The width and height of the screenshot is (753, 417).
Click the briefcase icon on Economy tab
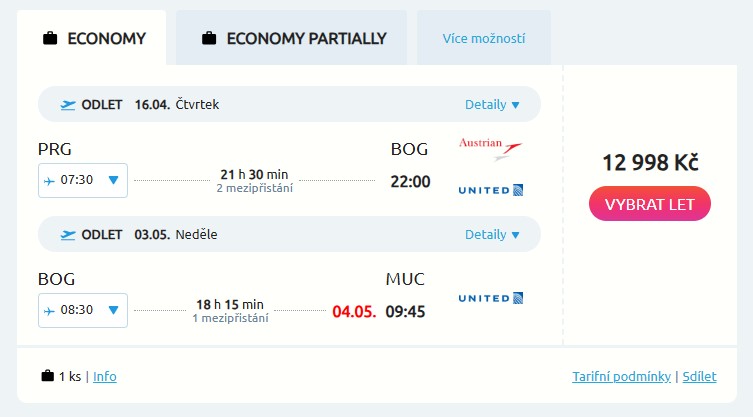click(49, 39)
